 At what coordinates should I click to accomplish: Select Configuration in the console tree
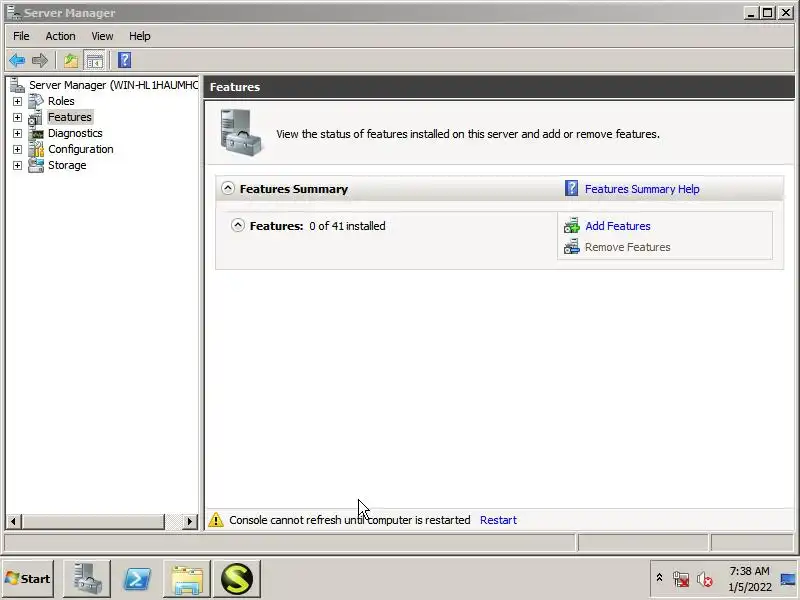pos(81,149)
